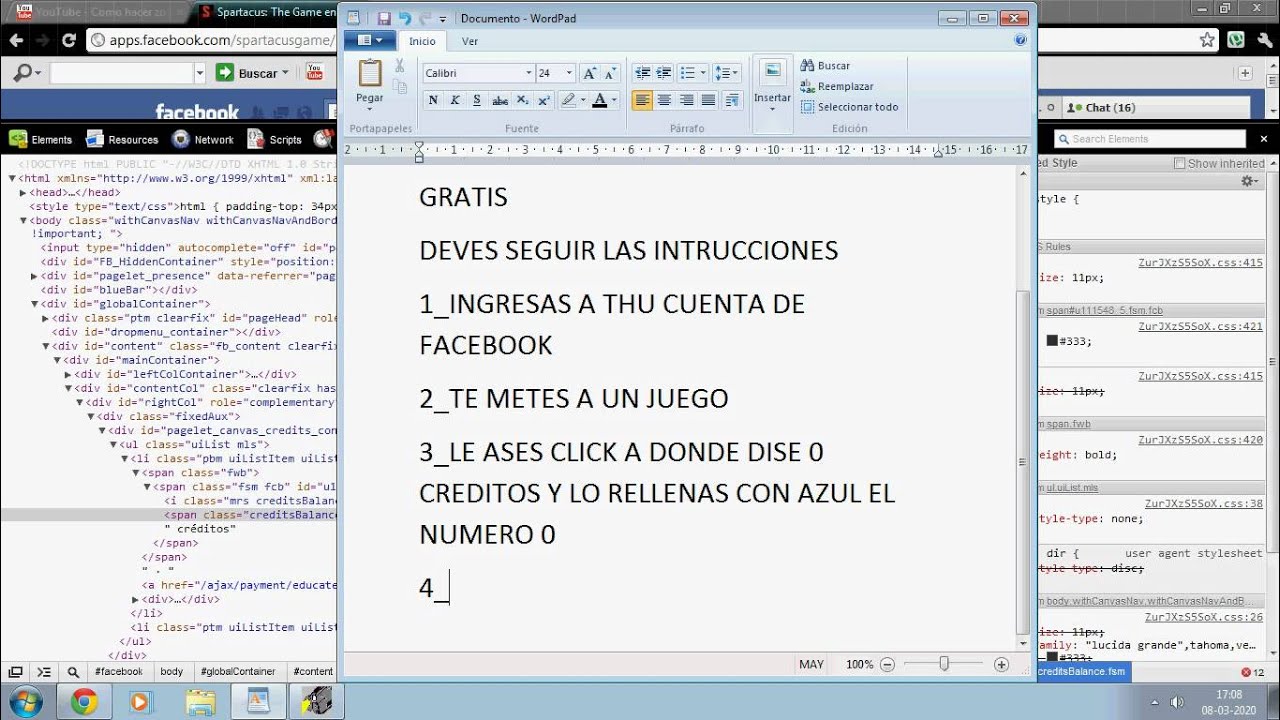
Task: Switch to the Inicio ribbon tab
Action: (x=422, y=41)
